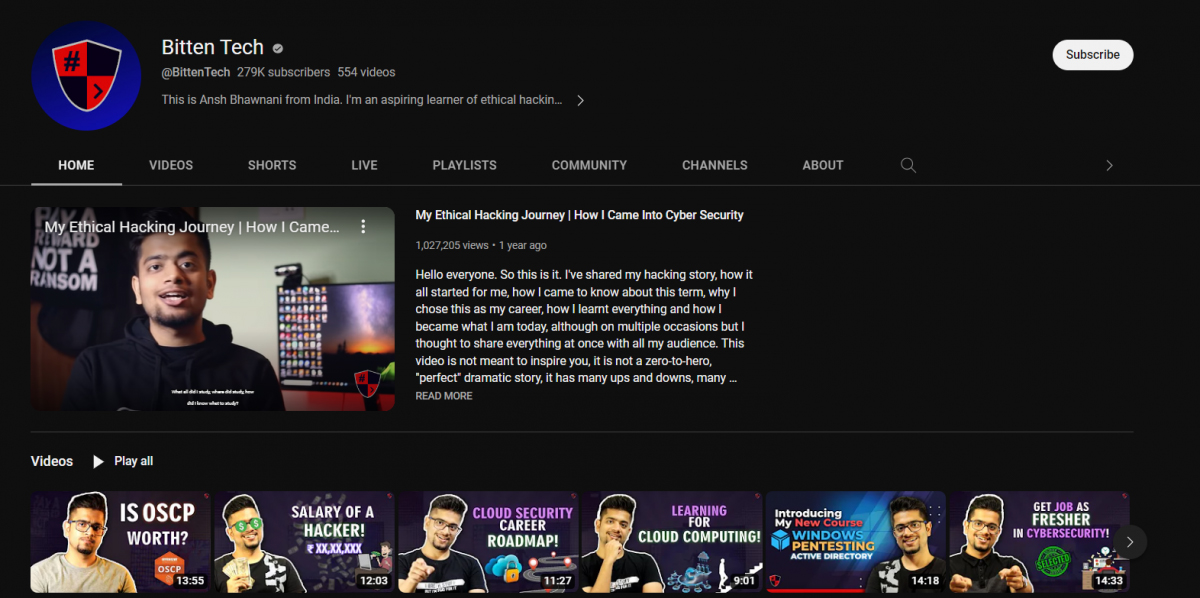Go to the PLAYLISTS tab

point(465,165)
